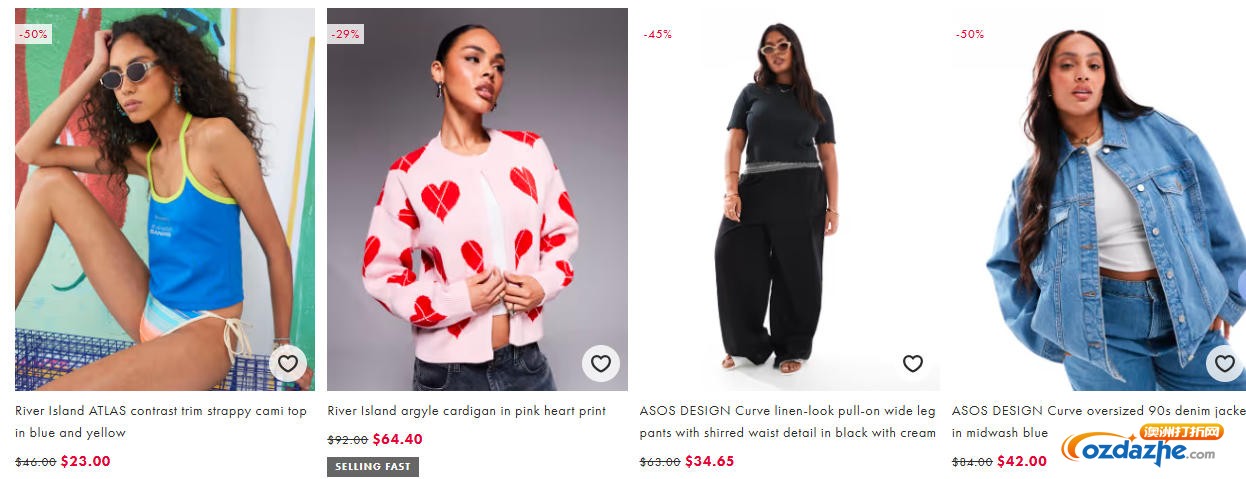Open the River Island cami top photo

click(165, 199)
